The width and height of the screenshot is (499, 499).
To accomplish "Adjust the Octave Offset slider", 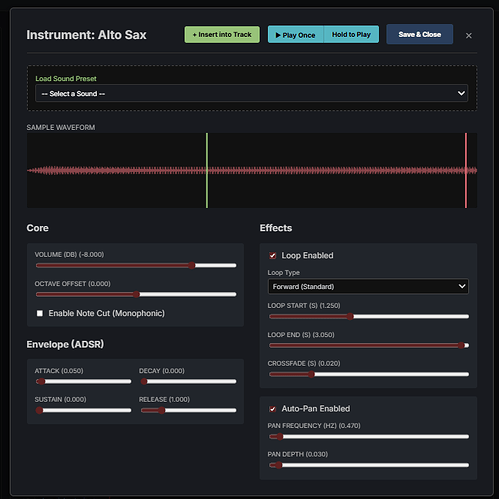I will pyautogui.click(x=136, y=294).
